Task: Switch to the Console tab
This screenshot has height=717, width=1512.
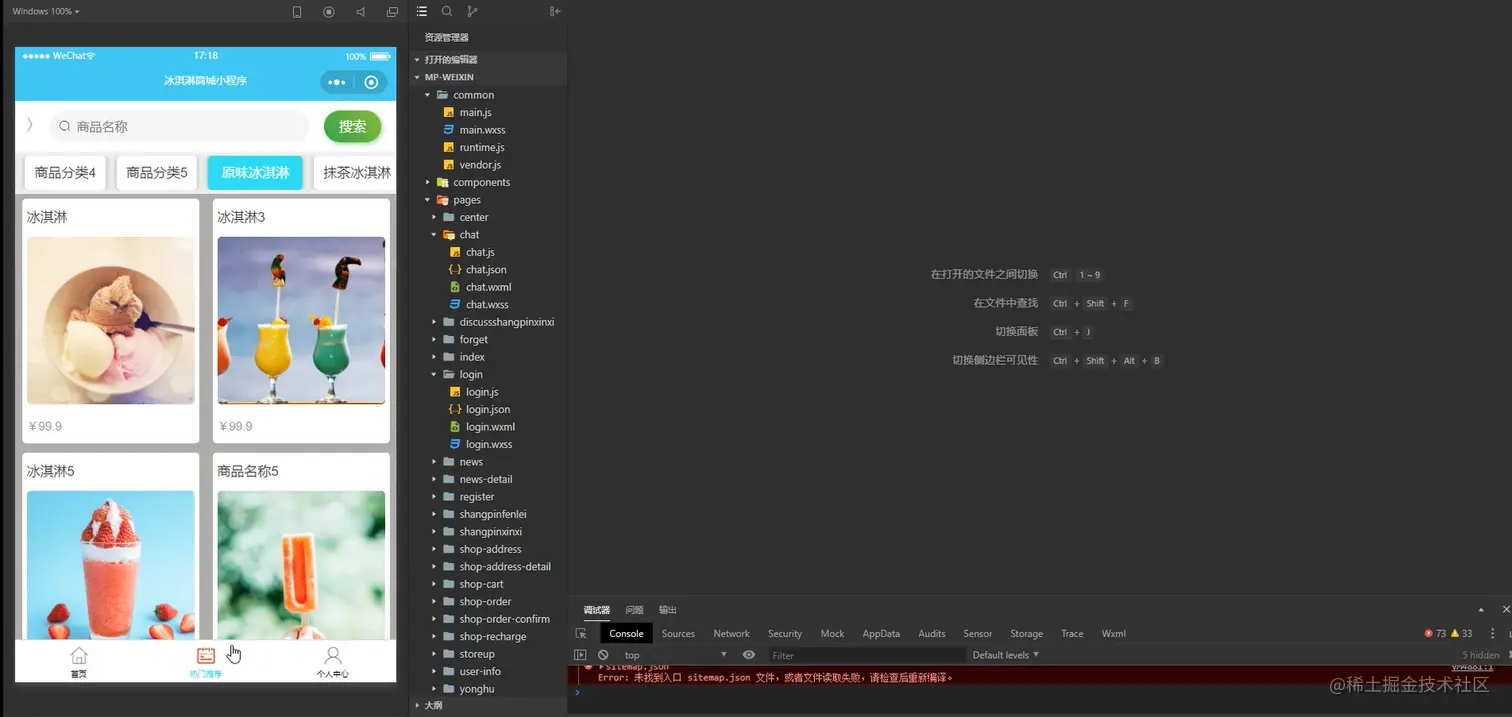Action: pyautogui.click(x=626, y=633)
